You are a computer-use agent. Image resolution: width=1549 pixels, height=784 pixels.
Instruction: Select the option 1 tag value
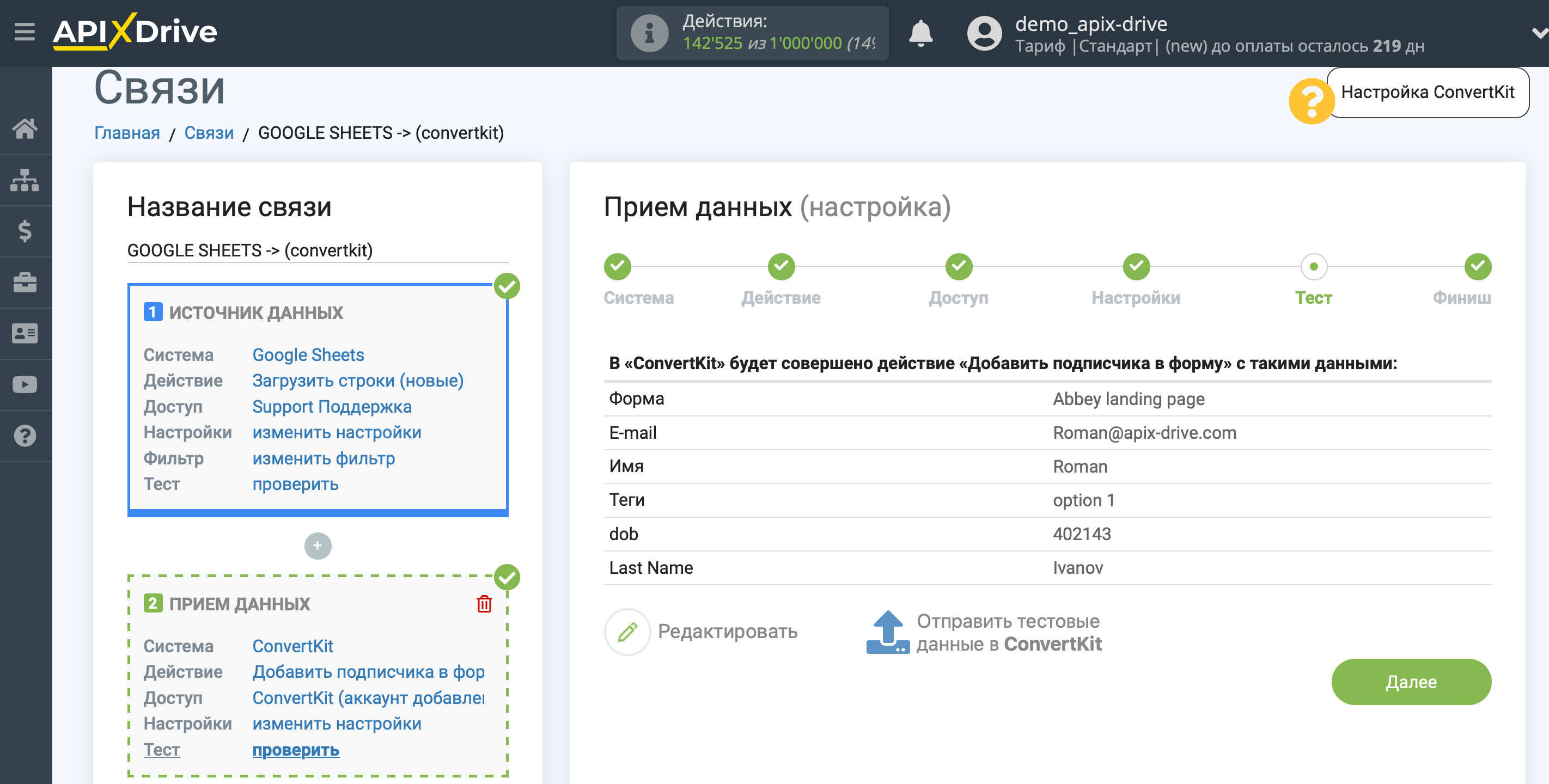point(1083,500)
